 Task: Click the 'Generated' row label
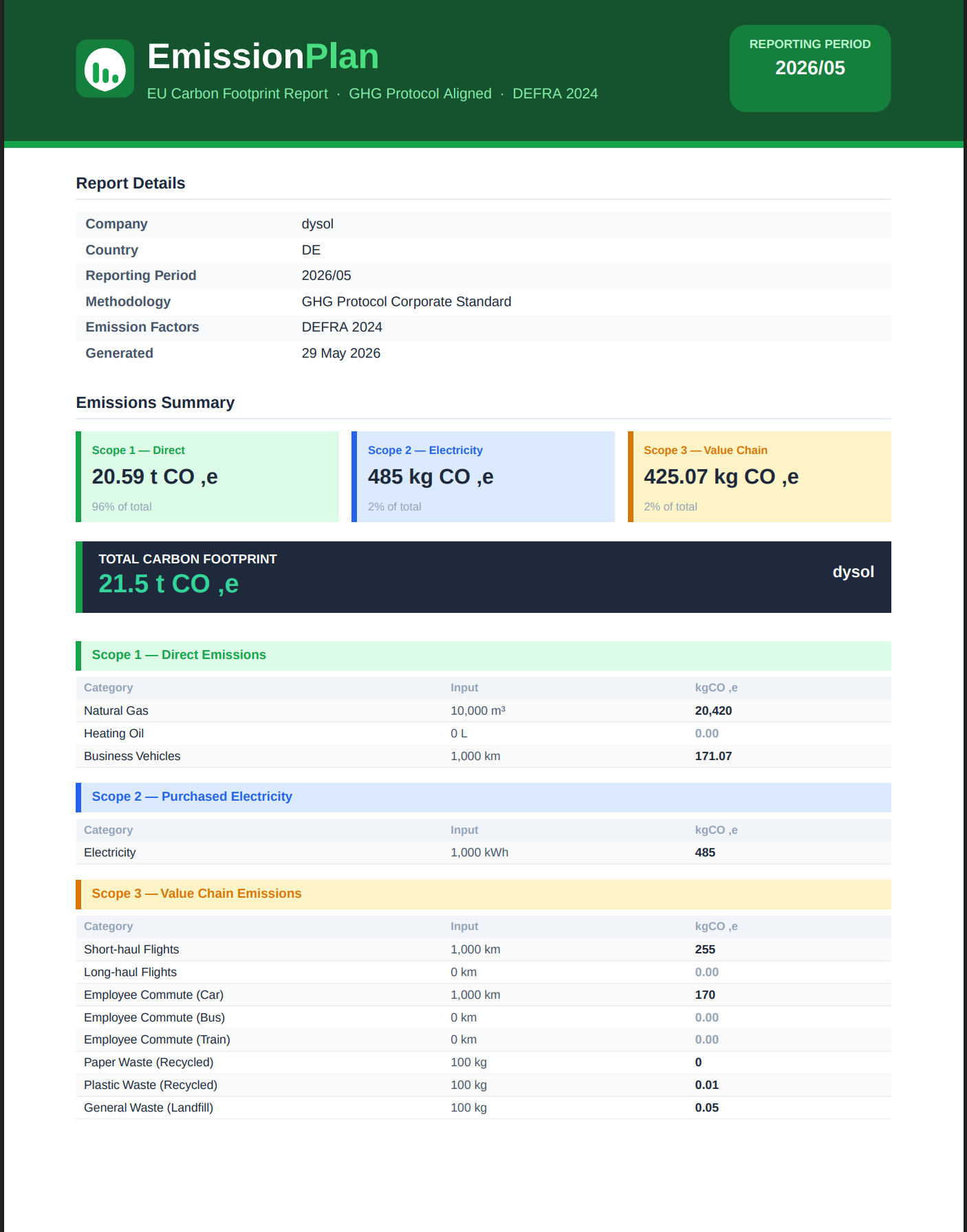(x=119, y=354)
